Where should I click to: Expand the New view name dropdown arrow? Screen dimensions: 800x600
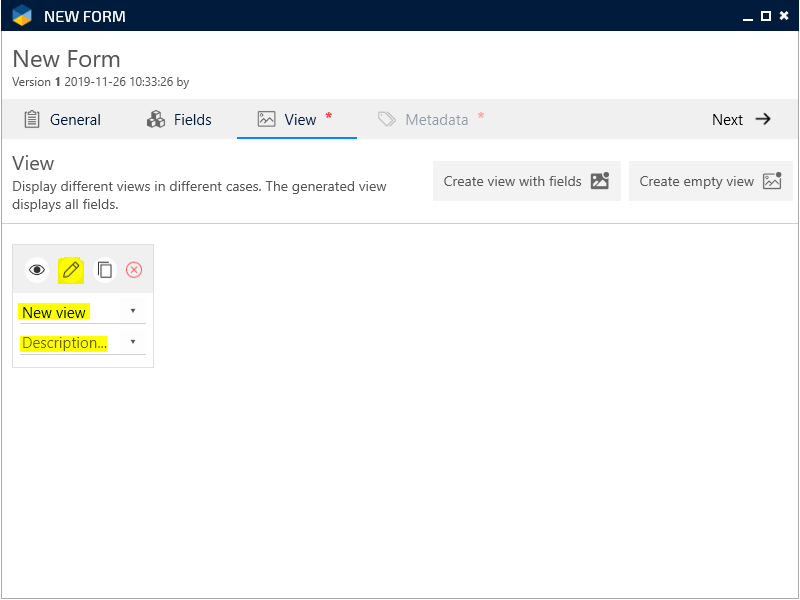point(133,312)
